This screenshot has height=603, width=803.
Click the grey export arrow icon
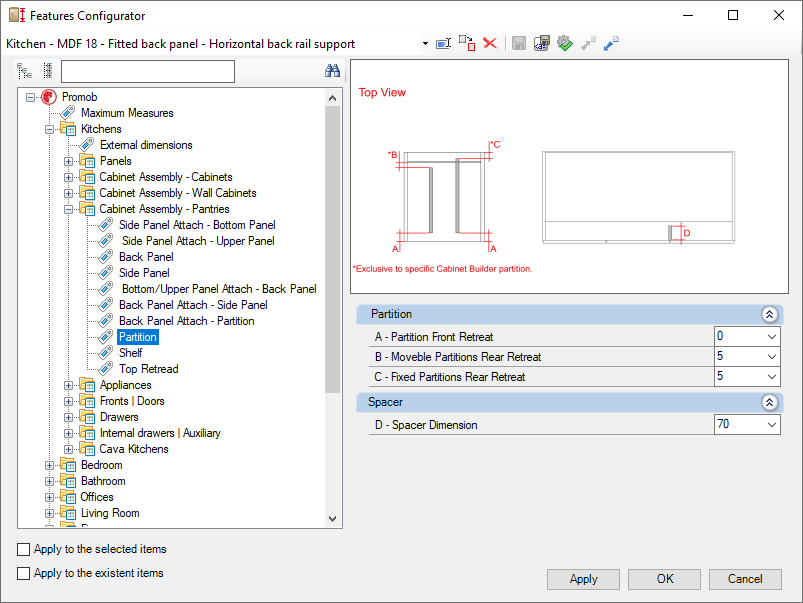click(588, 44)
